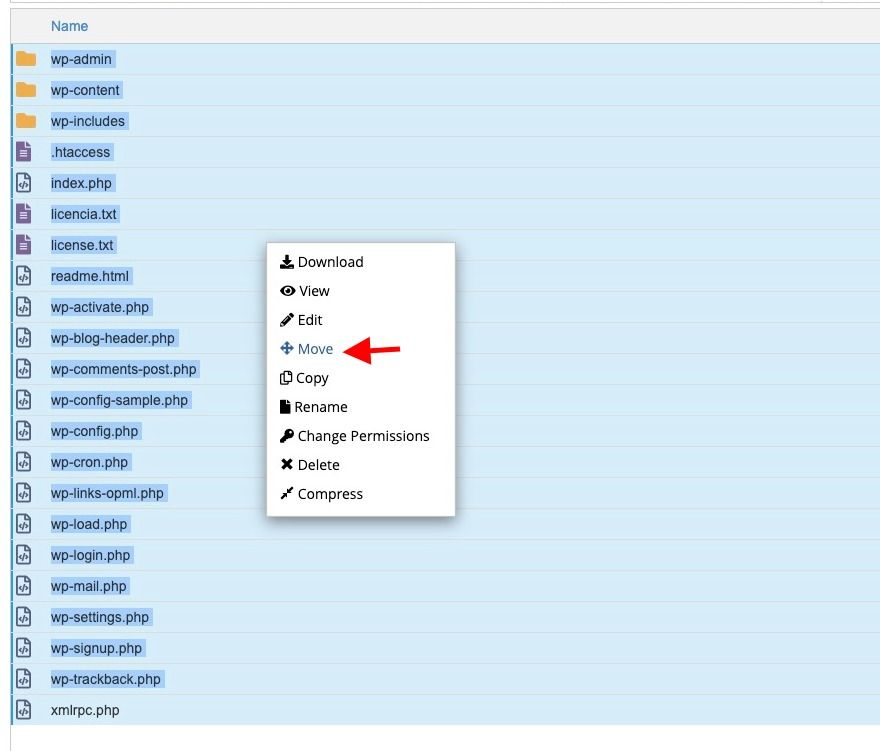Click the wp-blog-header.php file icon
The image size is (880, 751).
24,338
